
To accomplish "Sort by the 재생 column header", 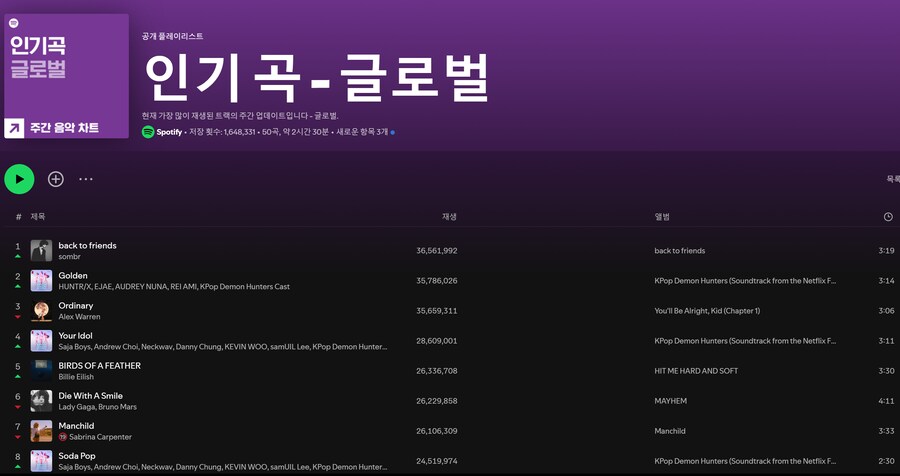I will 449,216.
